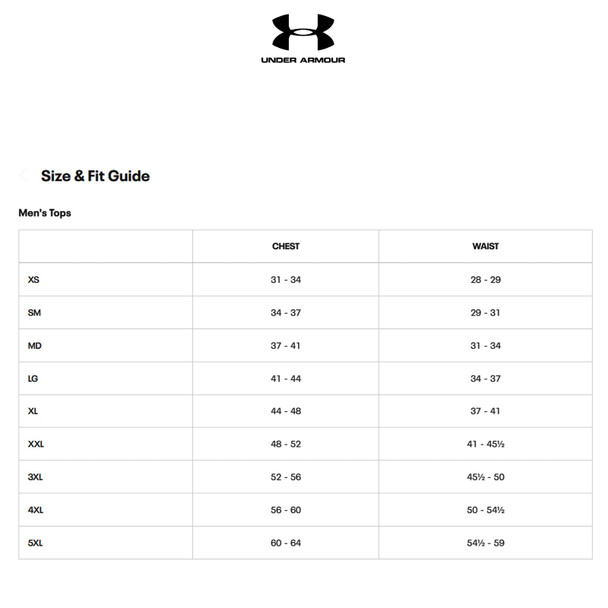Click the Men's Tops label
Viewport: 608px width, 608px height.
[45, 213]
